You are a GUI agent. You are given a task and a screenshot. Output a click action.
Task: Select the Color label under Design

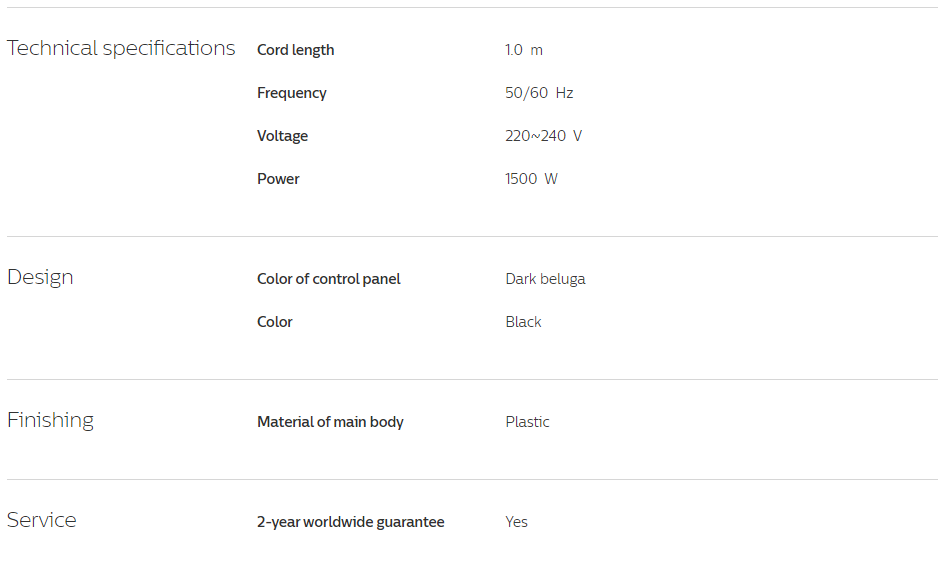click(275, 322)
